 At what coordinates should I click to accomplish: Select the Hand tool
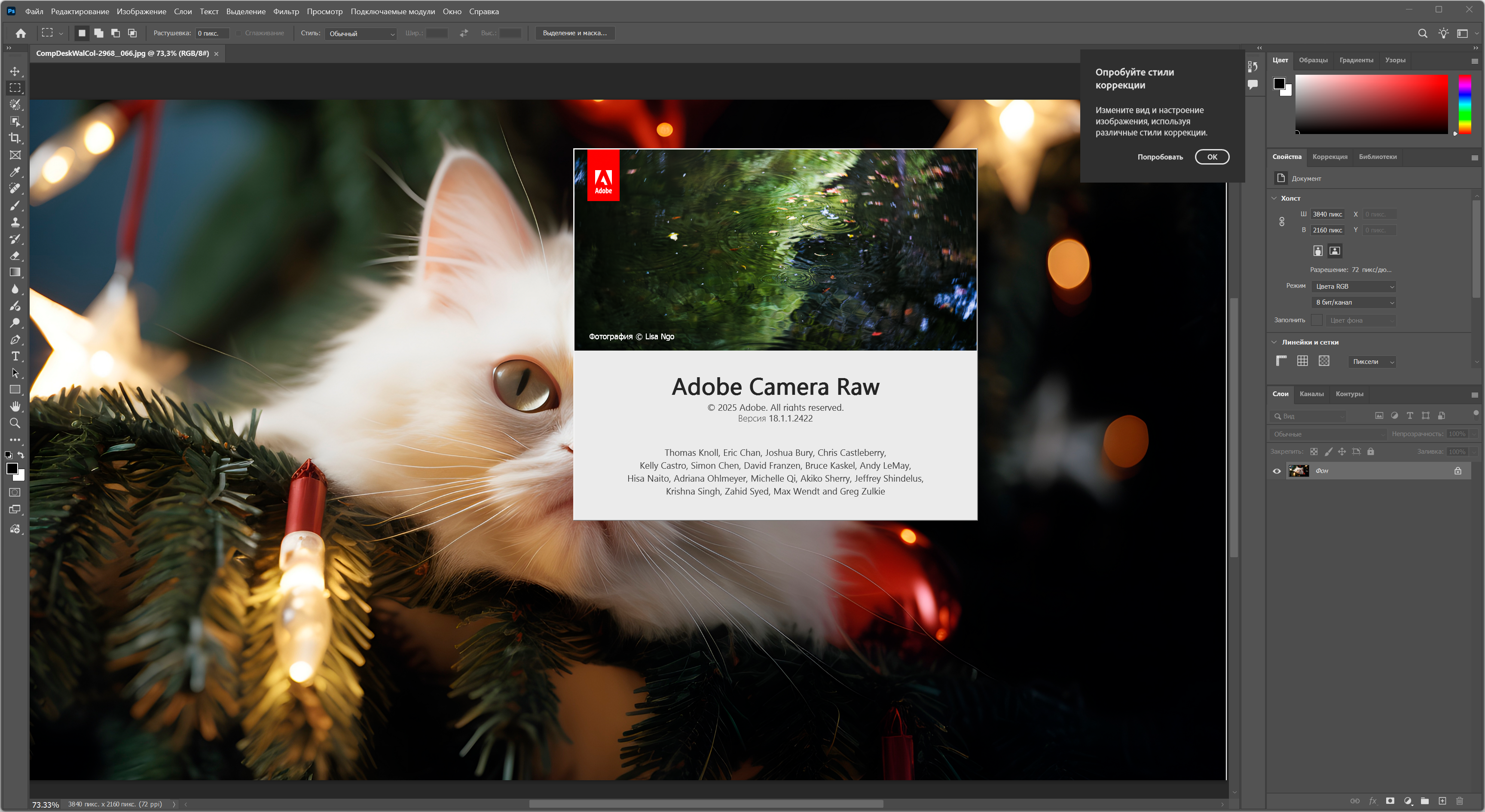[15, 406]
